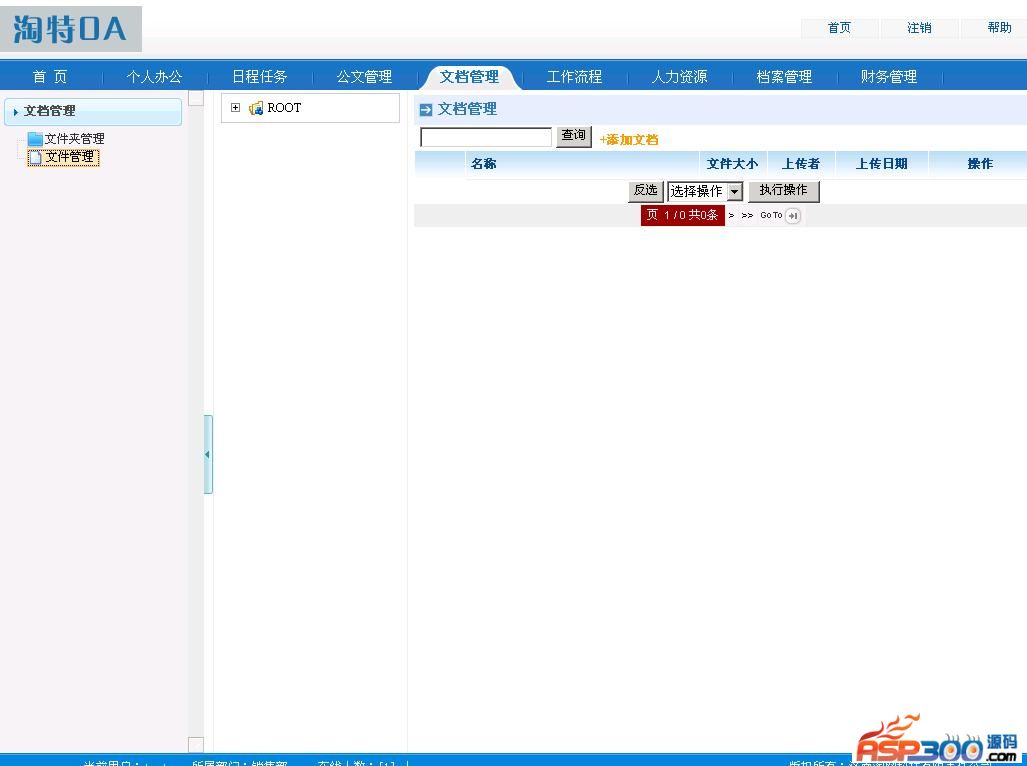1027x766 pixels.
Task: Focus the document search input field
Action: (486, 137)
